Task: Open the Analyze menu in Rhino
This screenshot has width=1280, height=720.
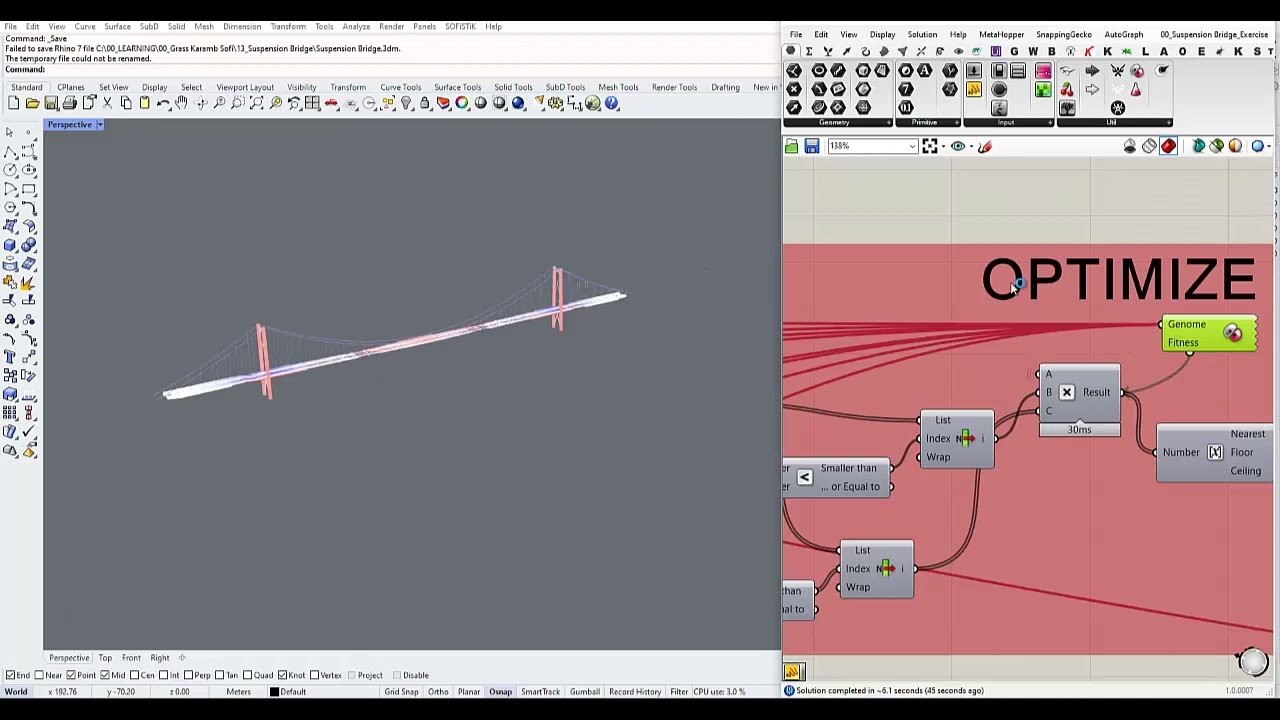Action: pyautogui.click(x=356, y=26)
